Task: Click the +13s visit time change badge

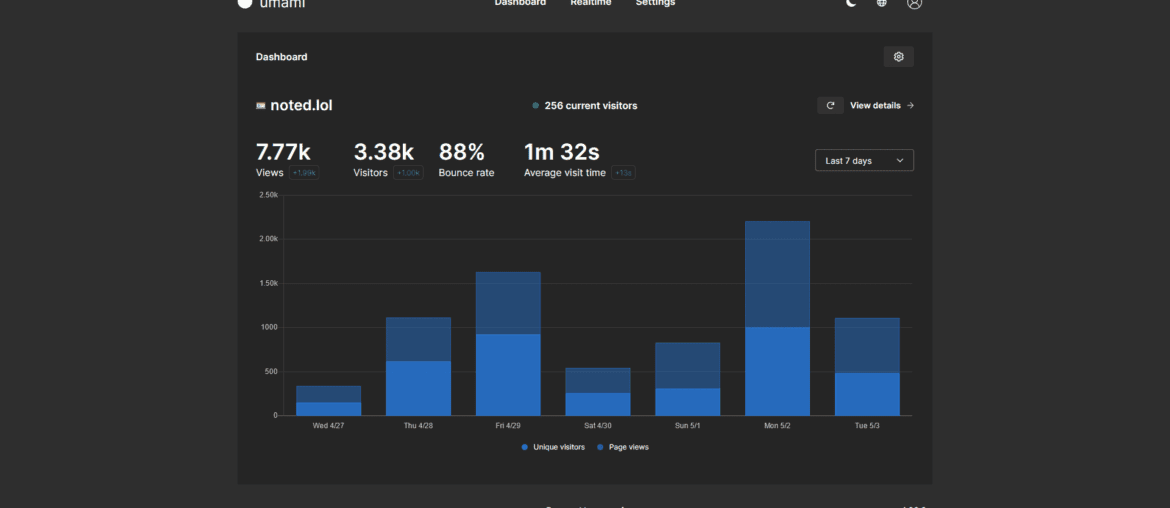Action: (623, 173)
